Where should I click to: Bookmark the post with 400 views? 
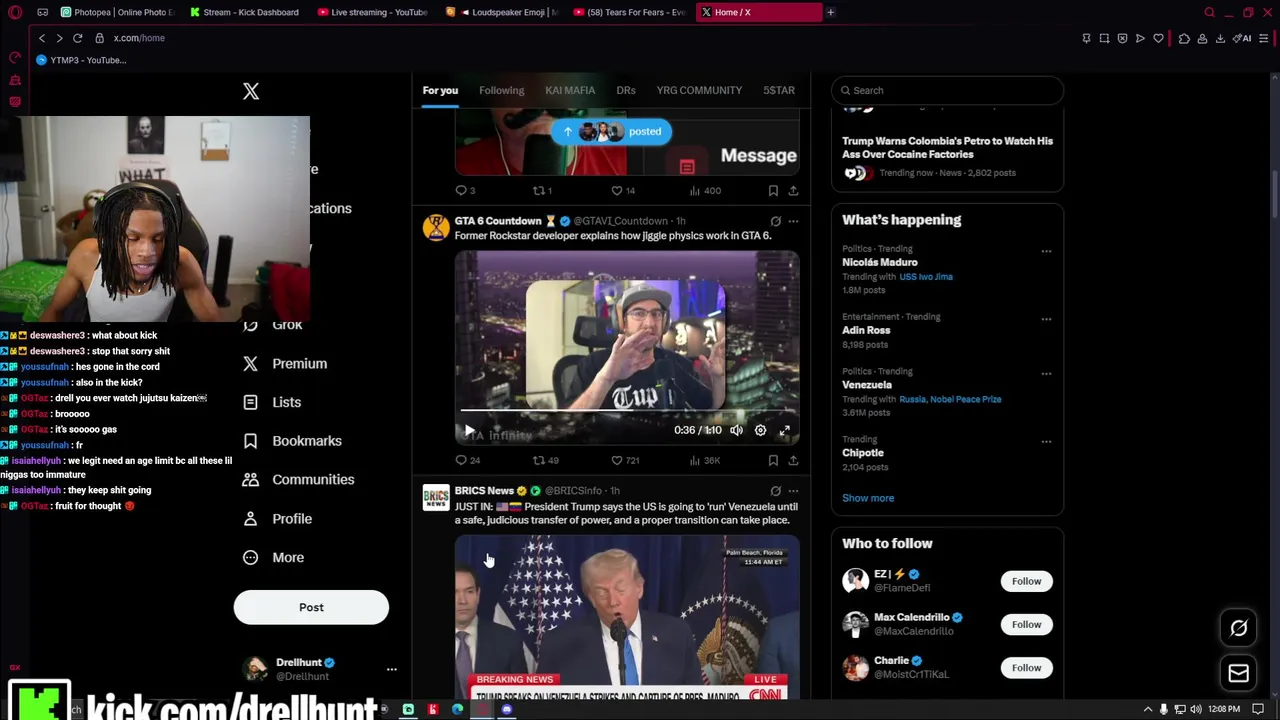773,190
